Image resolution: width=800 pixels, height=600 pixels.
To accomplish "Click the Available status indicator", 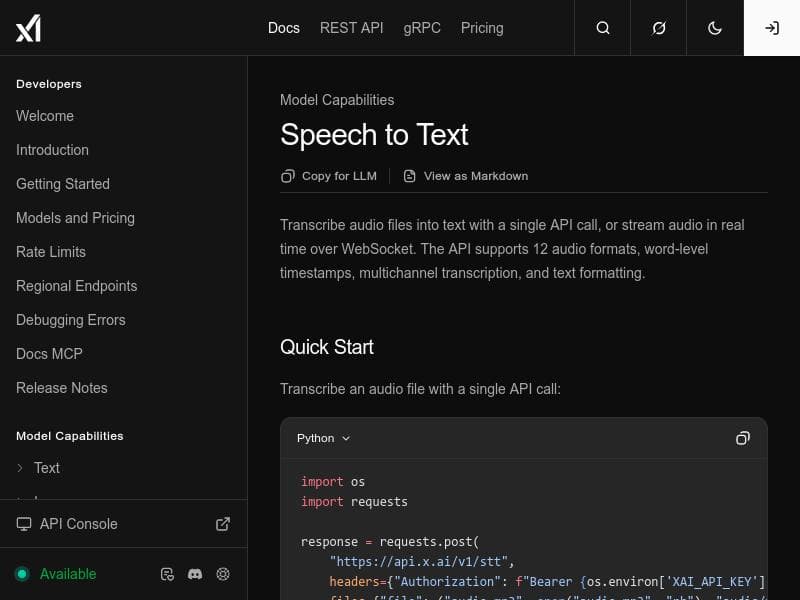I will pyautogui.click(x=57, y=574).
